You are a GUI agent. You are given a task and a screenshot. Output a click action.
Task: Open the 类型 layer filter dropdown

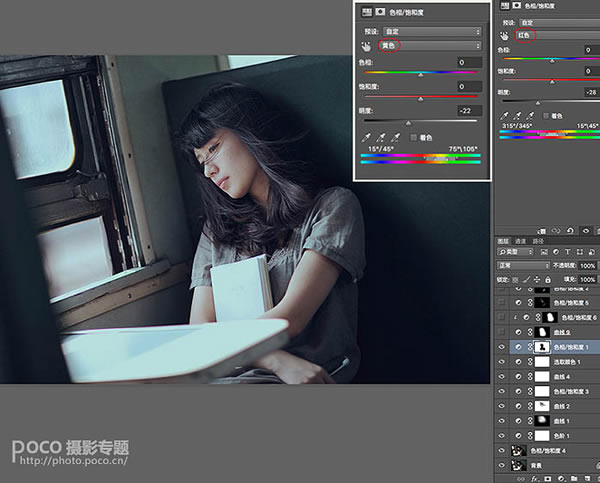click(x=515, y=252)
